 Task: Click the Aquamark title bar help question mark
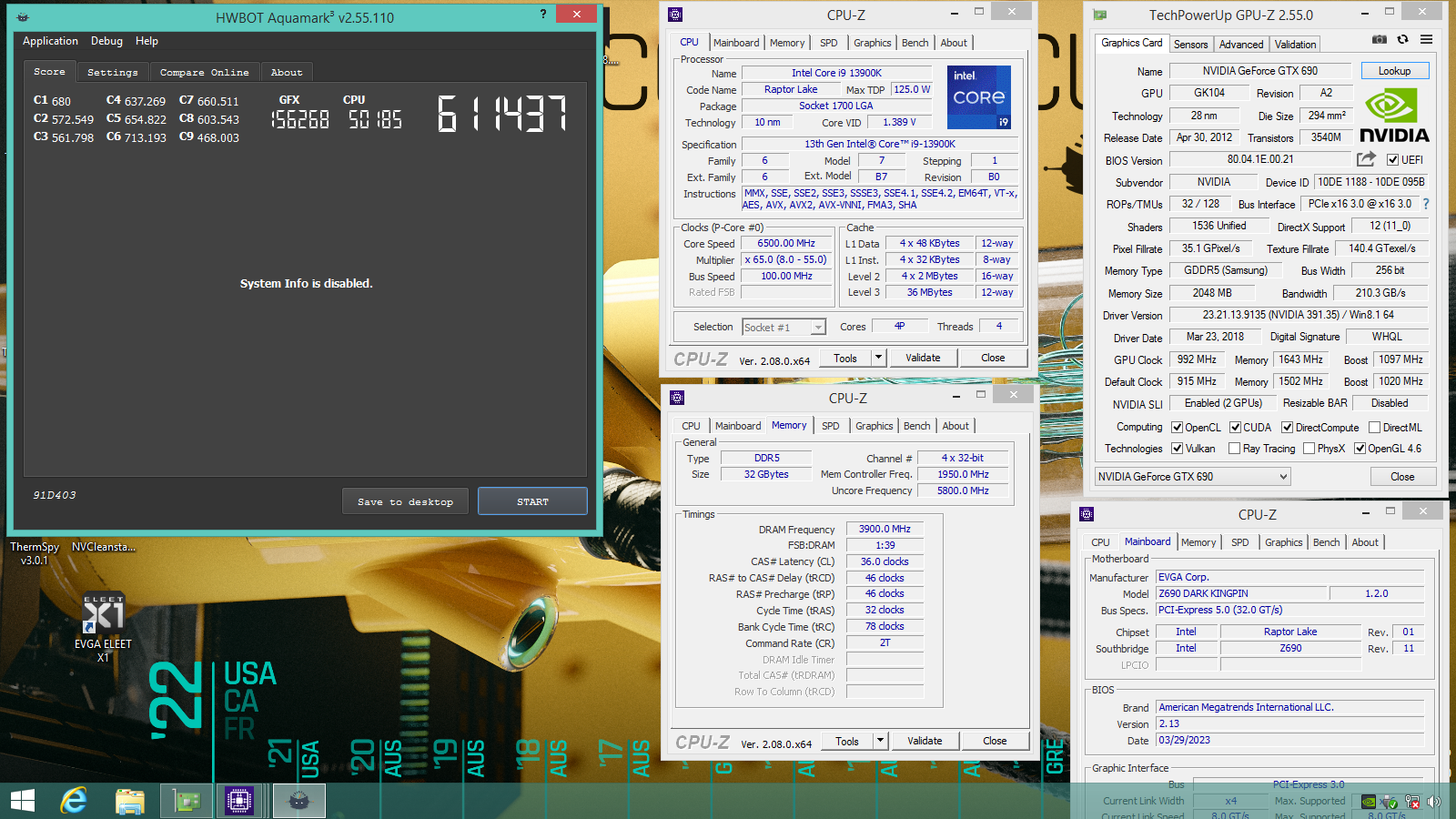pos(543,14)
